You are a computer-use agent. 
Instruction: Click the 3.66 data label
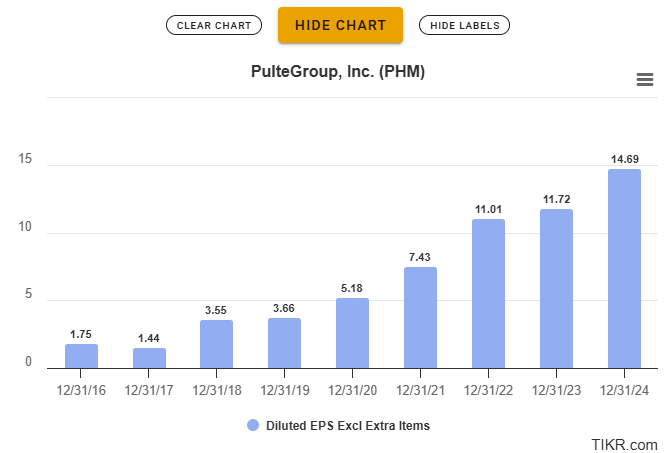point(284,308)
